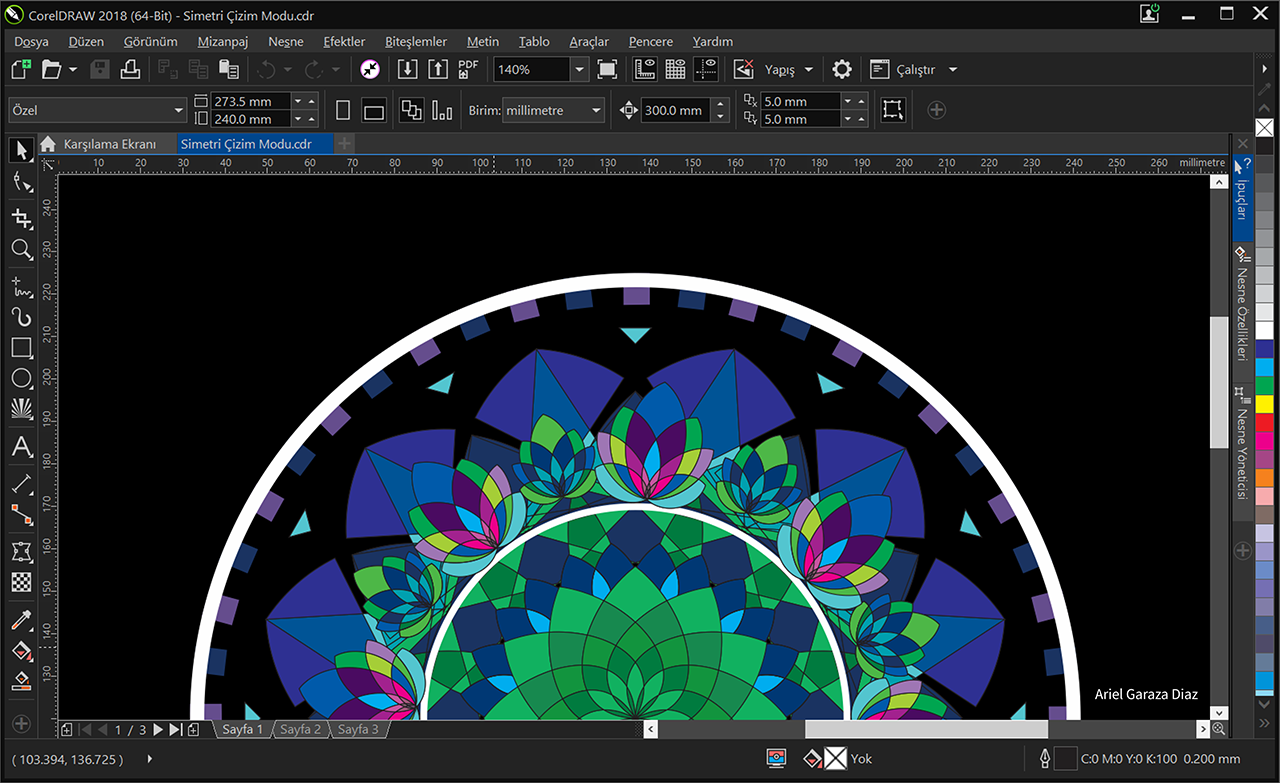Go to the next page
Image resolution: width=1280 pixels, height=783 pixels.
tap(158, 730)
